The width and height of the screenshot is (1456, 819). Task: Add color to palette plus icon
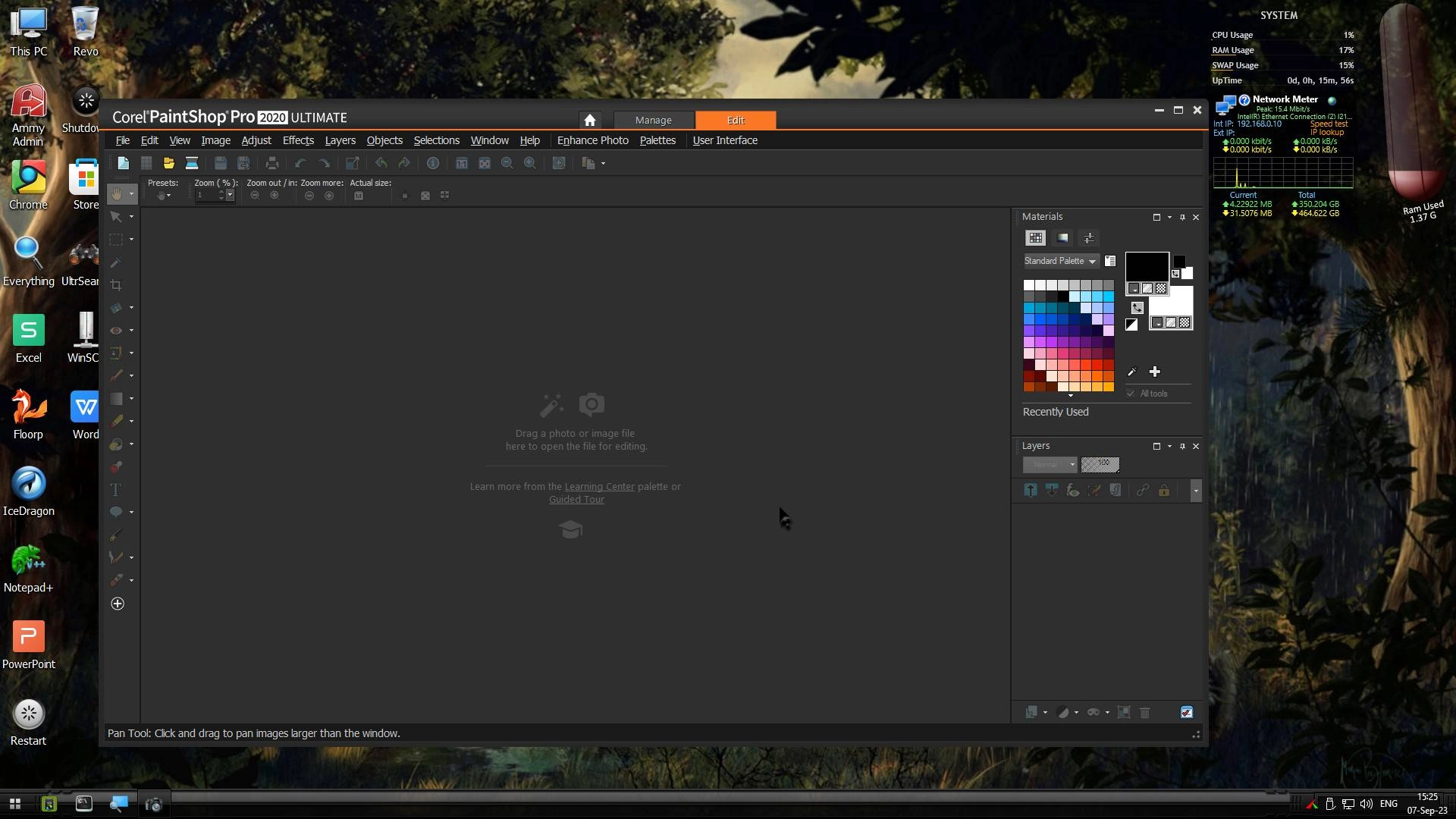coord(1155,372)
